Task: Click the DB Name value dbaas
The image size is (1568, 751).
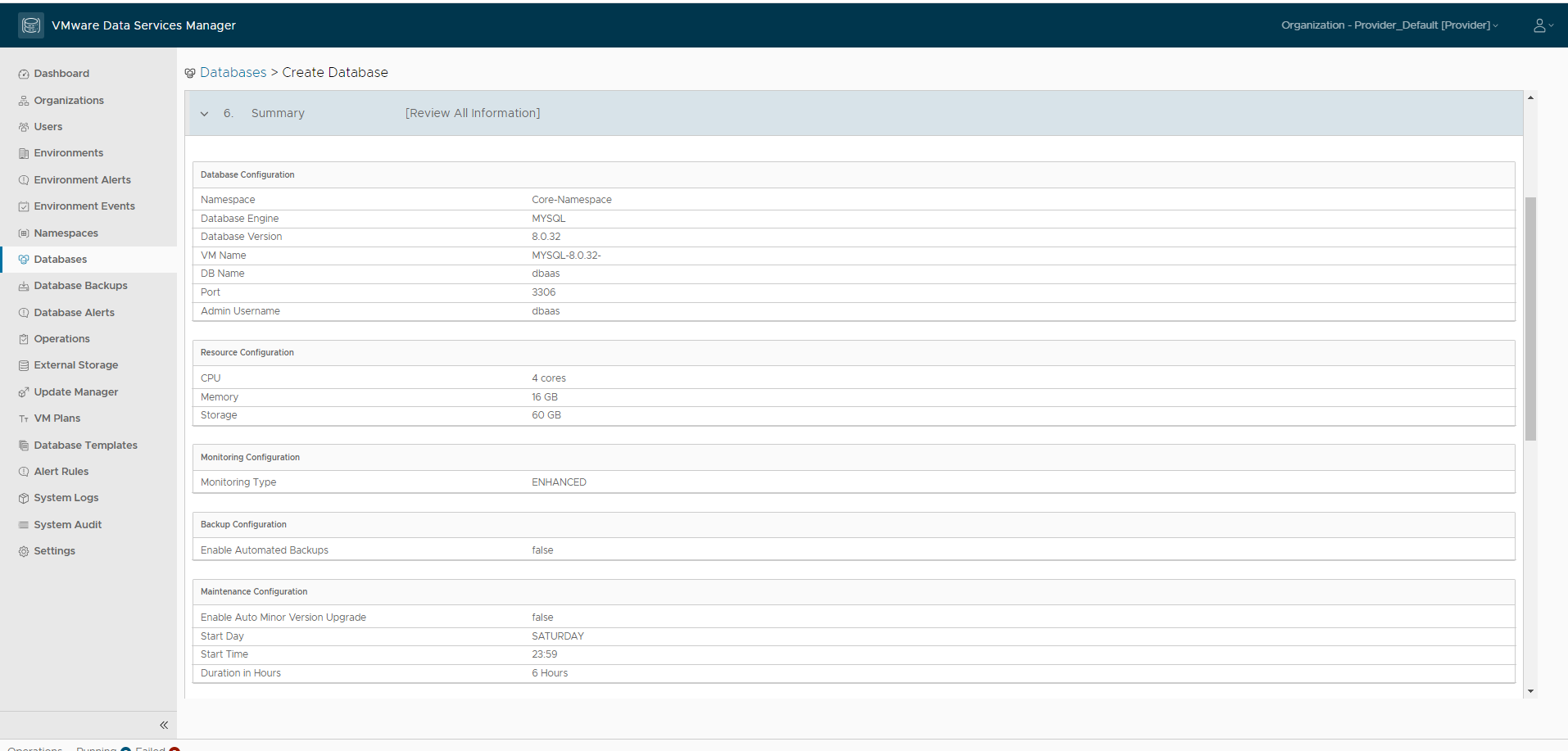Action: coord(546,274)
